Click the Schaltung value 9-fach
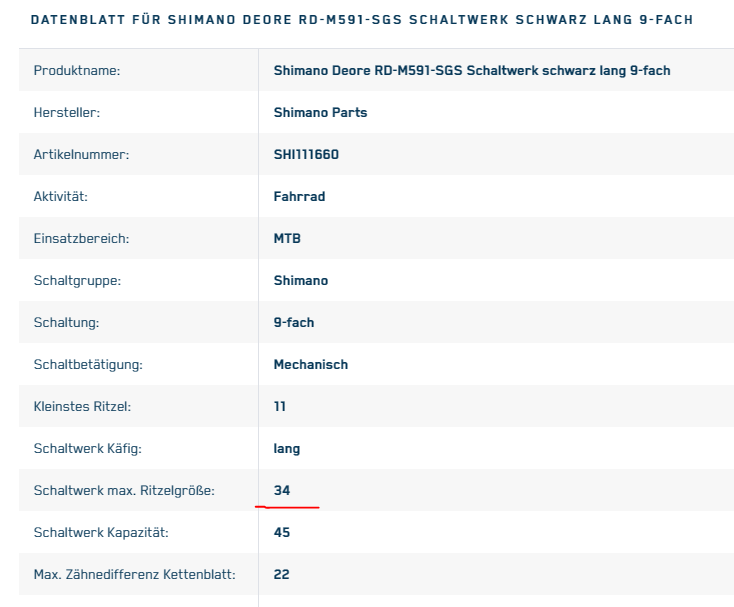This screenshot has width=734, height=607. coord(294,322)
